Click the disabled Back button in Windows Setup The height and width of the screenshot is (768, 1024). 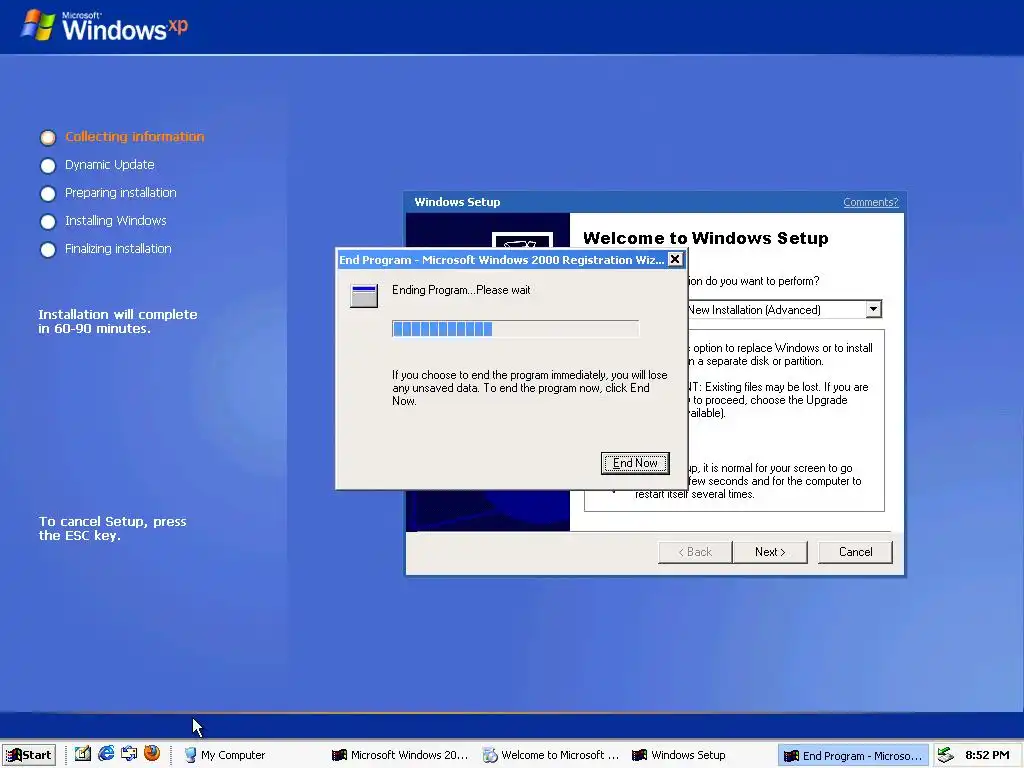[x=695, y=552]
